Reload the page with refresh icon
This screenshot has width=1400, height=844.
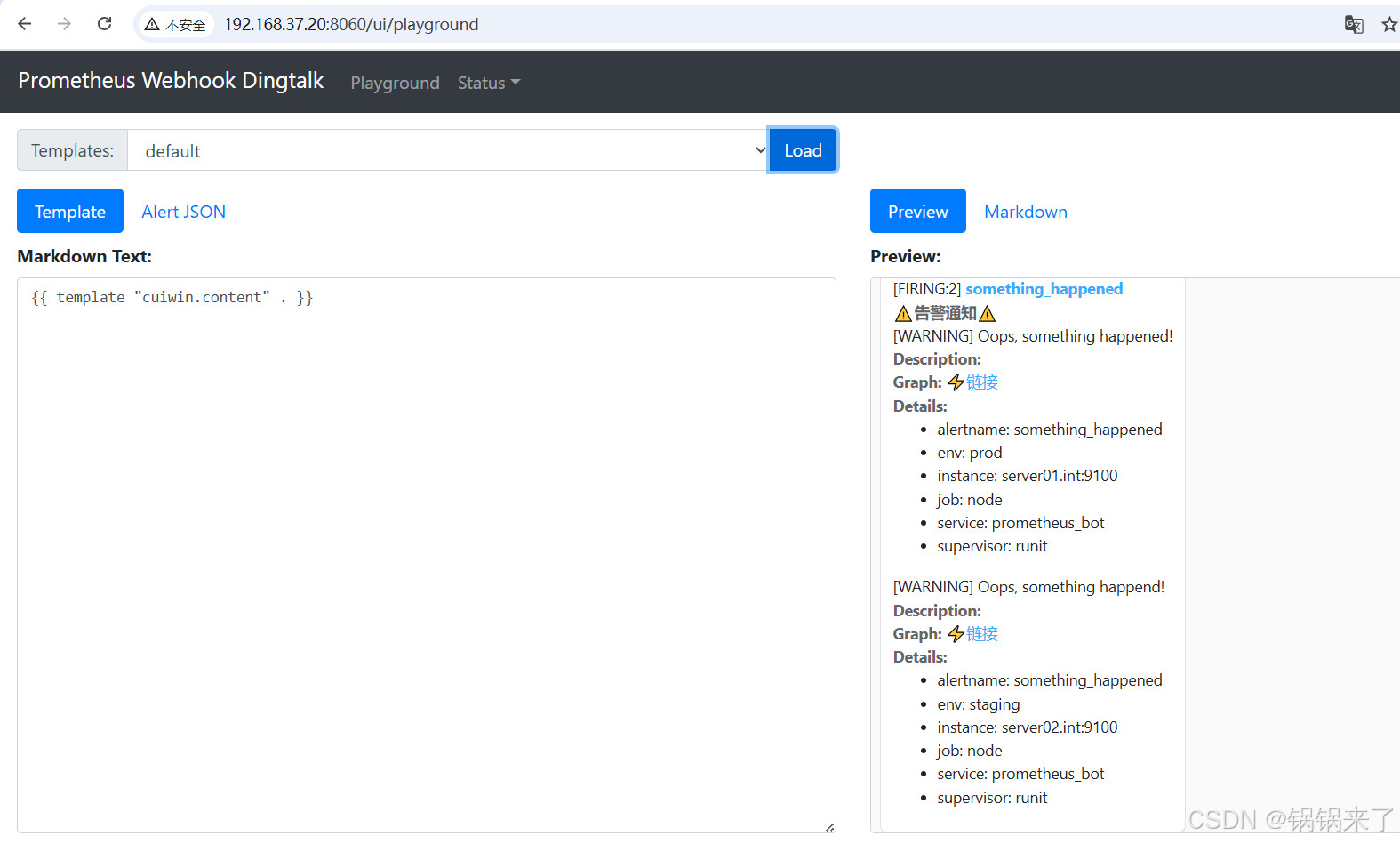[104, 24]
